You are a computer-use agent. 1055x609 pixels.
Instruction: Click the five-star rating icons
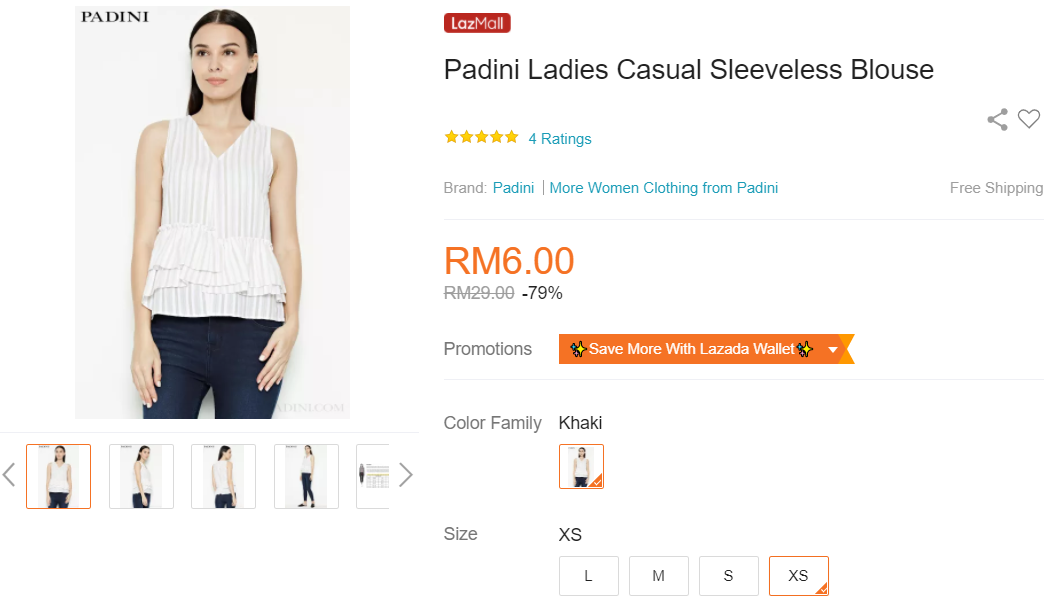coord(481,138)
